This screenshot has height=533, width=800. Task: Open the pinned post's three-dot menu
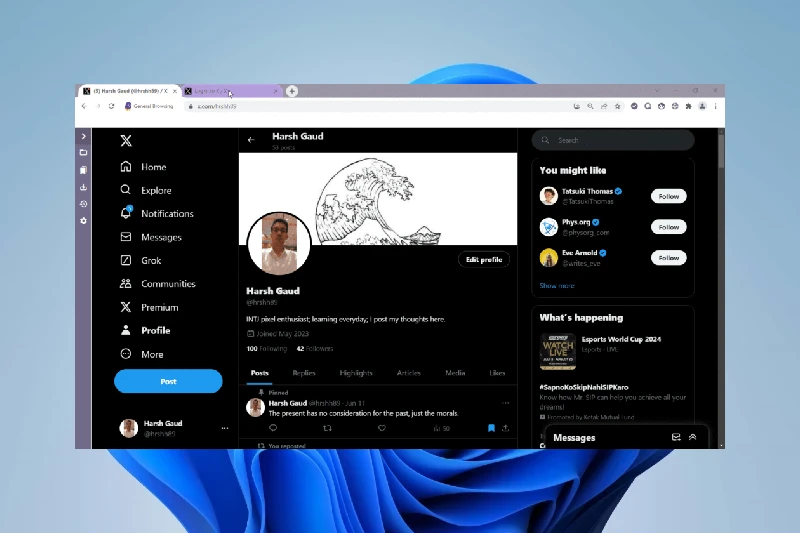click(506, 403)
